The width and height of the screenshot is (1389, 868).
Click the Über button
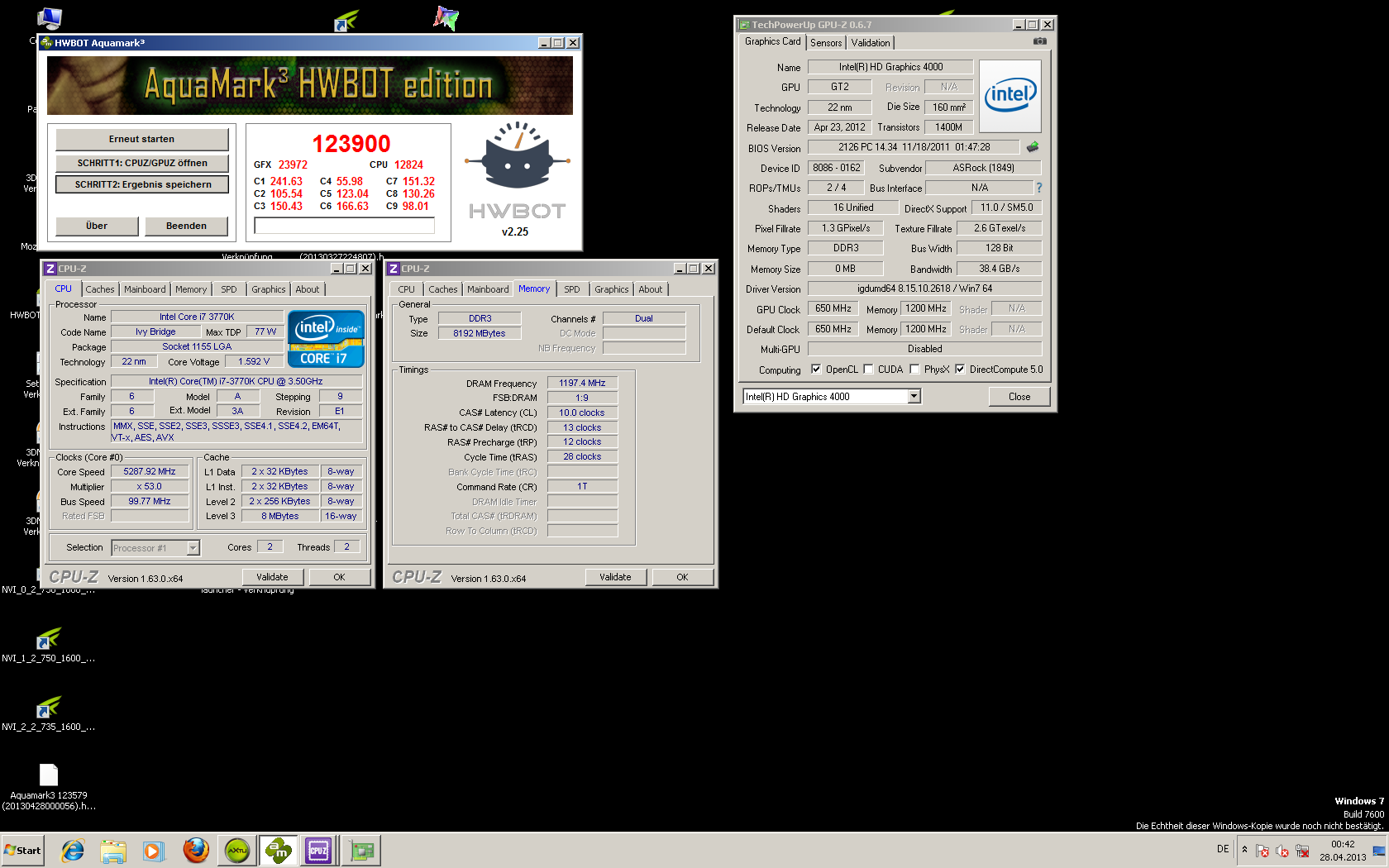tap(97, 226)
